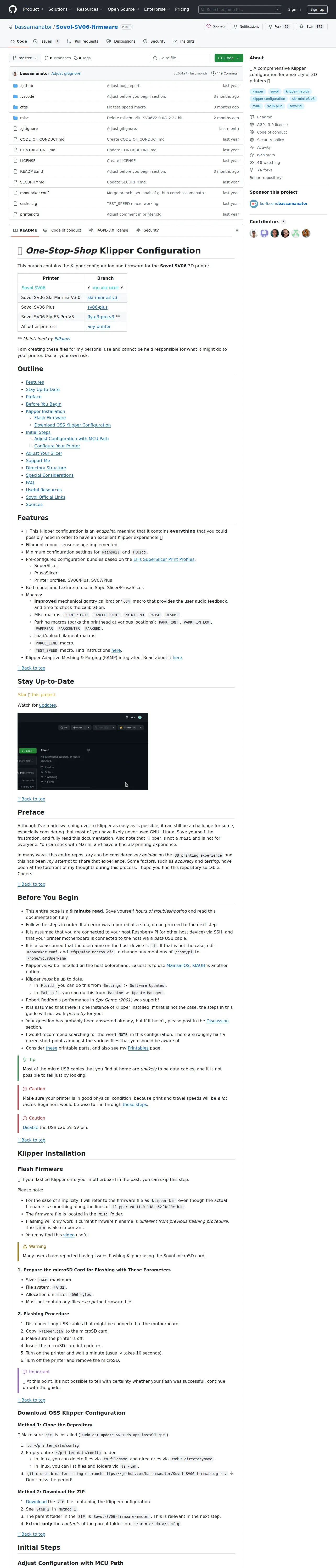Open the fly-e3-pro-v3 branch link

point(101,317)
